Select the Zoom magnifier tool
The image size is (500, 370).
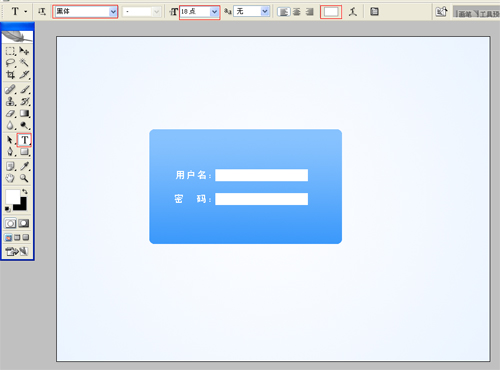[24, 178]
